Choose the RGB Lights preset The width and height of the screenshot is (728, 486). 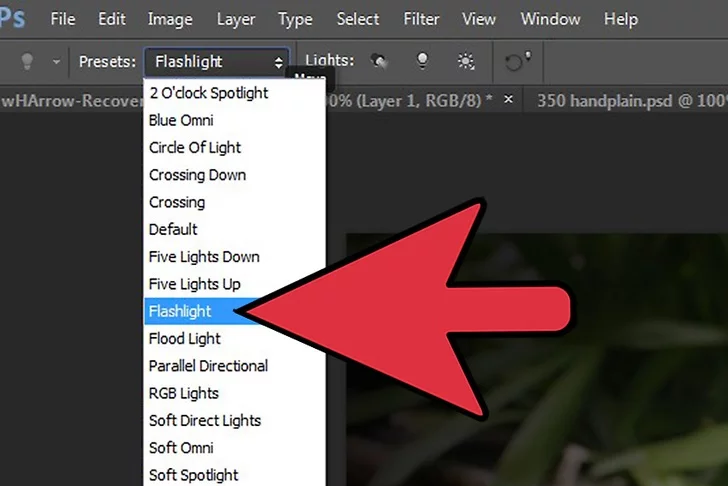[184, 393]
